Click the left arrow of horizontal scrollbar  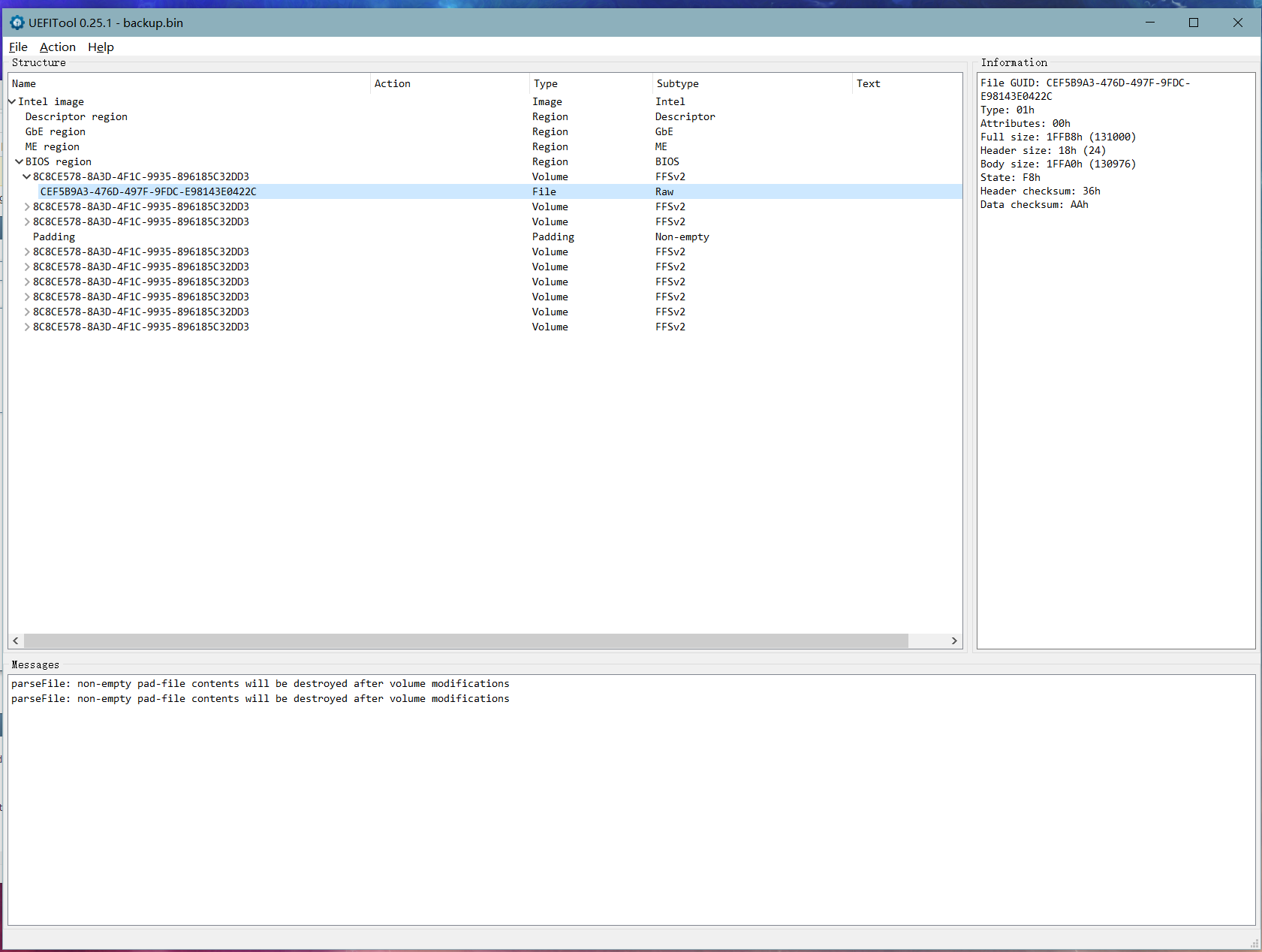coord(16,640)
